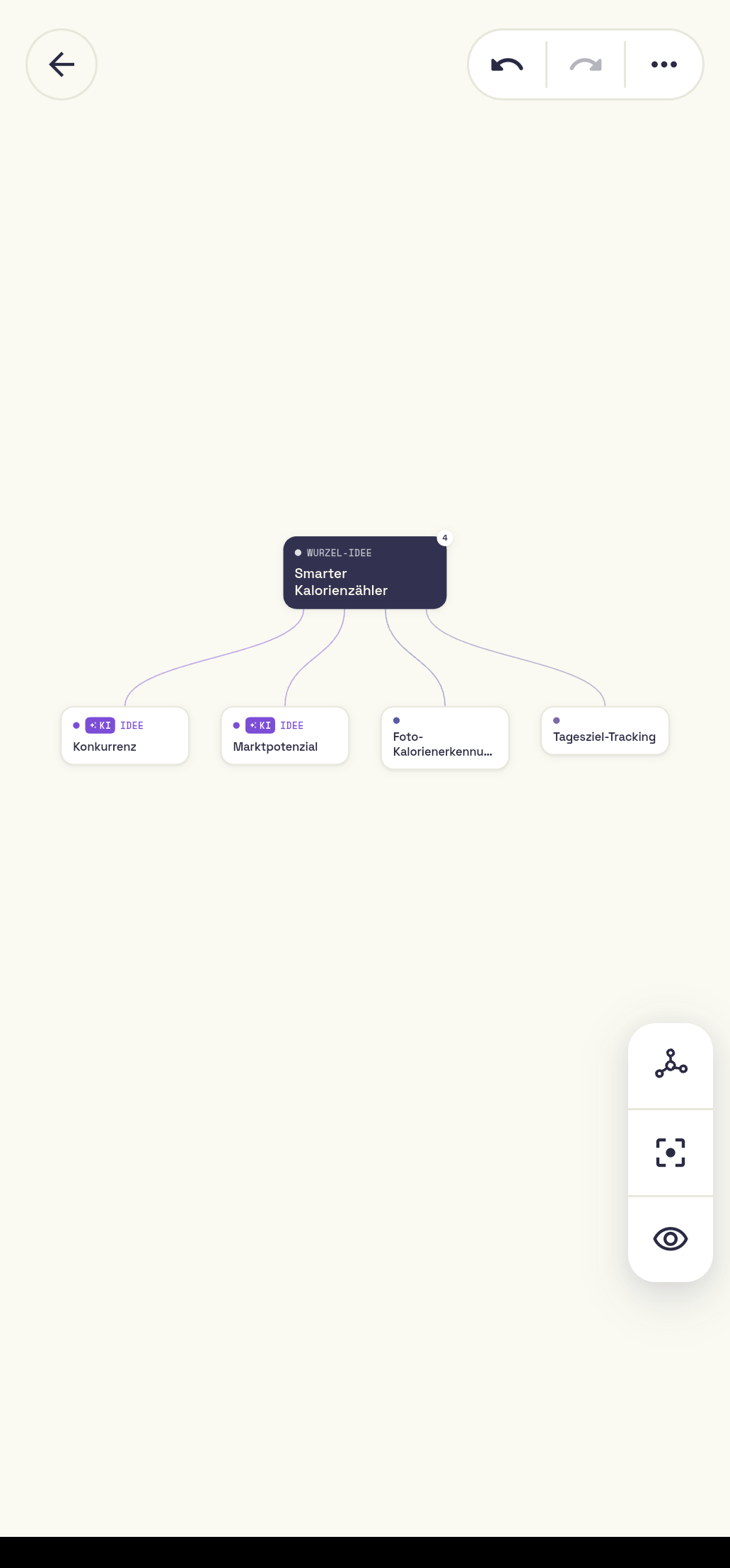The height and width of the screenshot is (1568, 730).
Task: Click the IDEE label on Marktpotenzial
Action: [x=291, y=725]
